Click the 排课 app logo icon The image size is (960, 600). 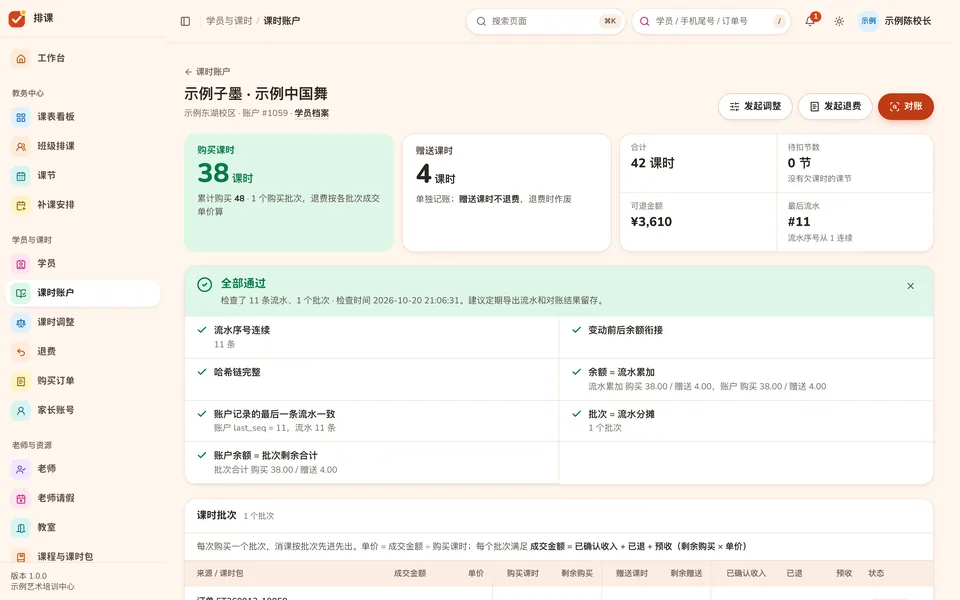[17, 18]
